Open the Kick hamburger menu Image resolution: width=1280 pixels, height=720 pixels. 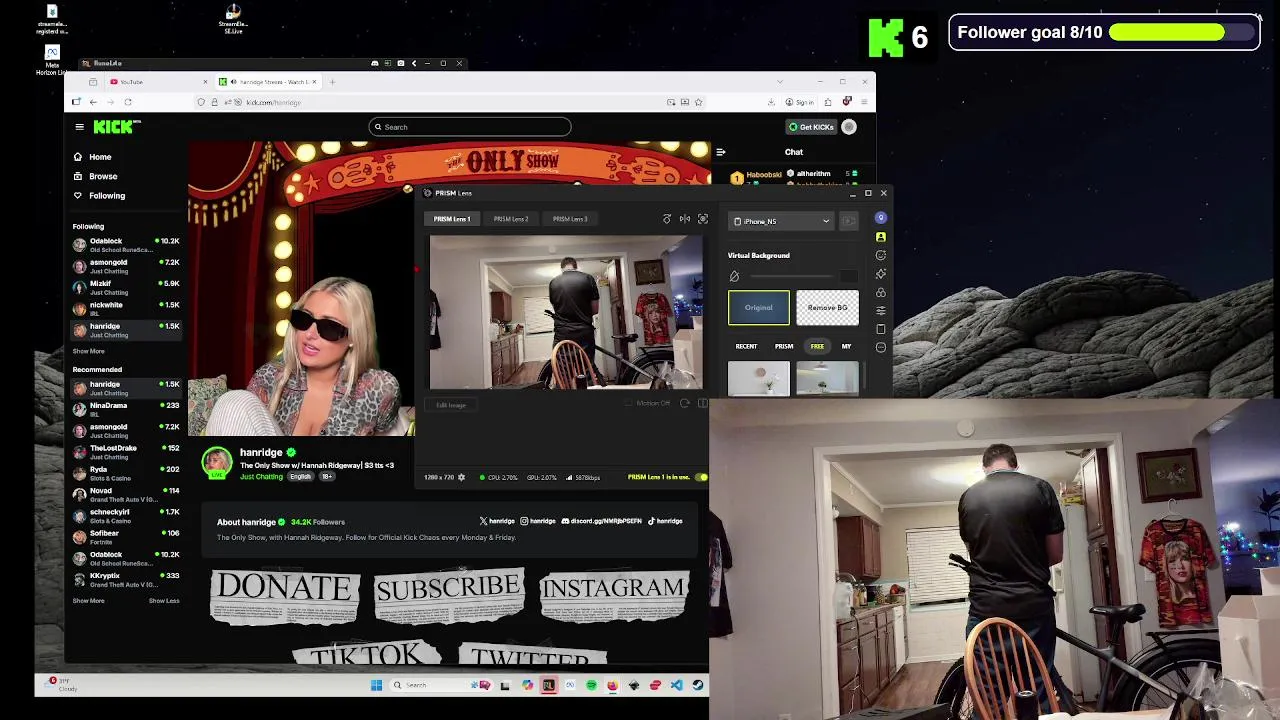pyautogui.click(x=79, y=127)
